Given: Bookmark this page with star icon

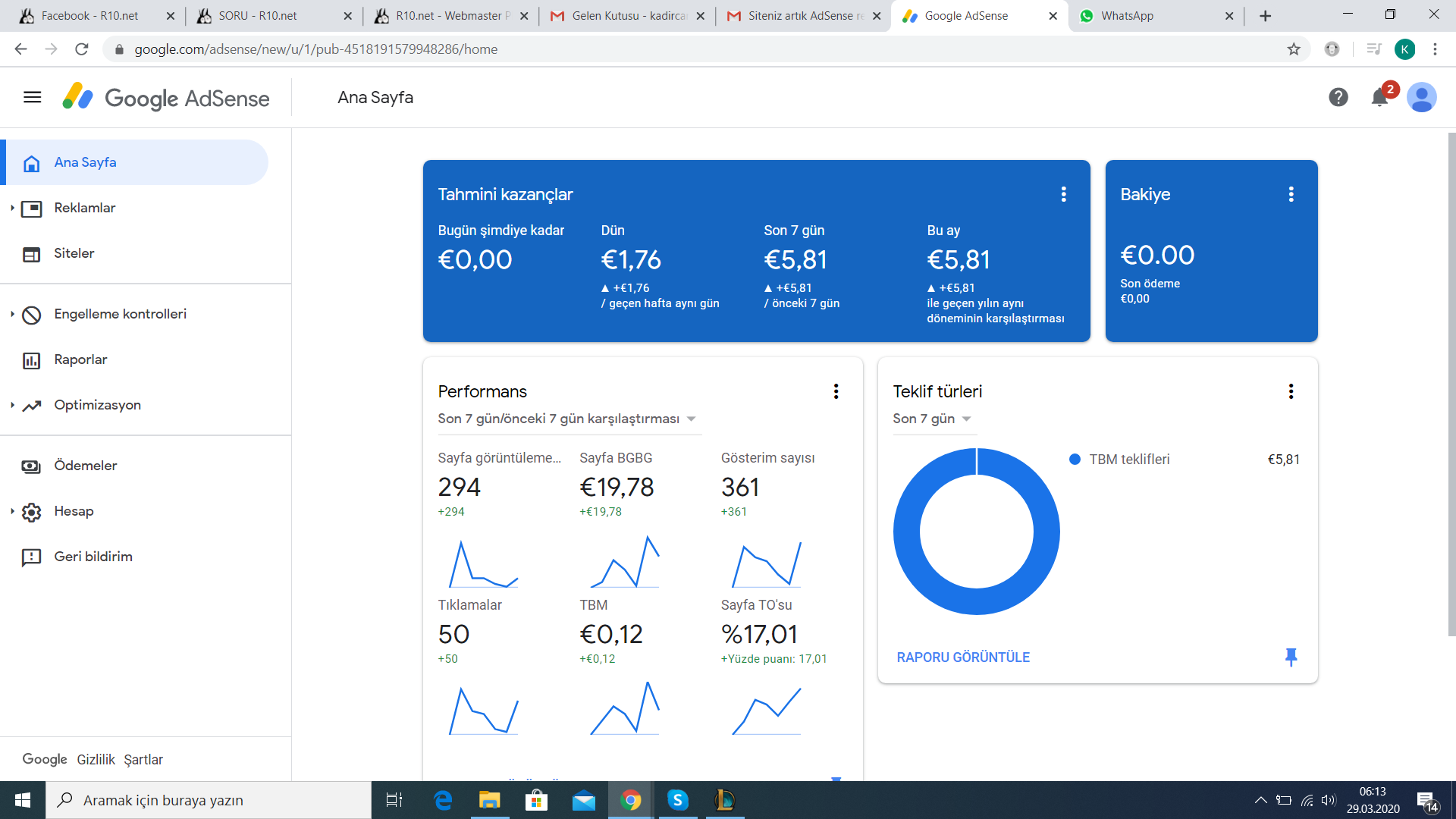Looking at the screenshot, I should click(x=1294, y=49).
